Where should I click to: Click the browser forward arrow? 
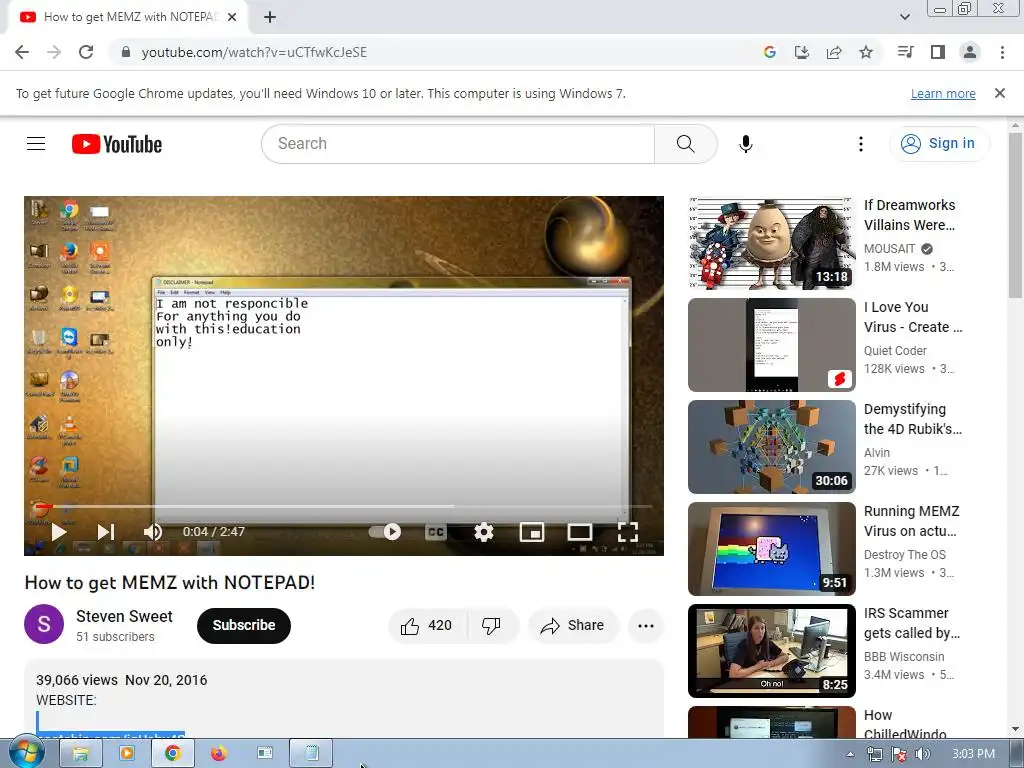[54, 52]
